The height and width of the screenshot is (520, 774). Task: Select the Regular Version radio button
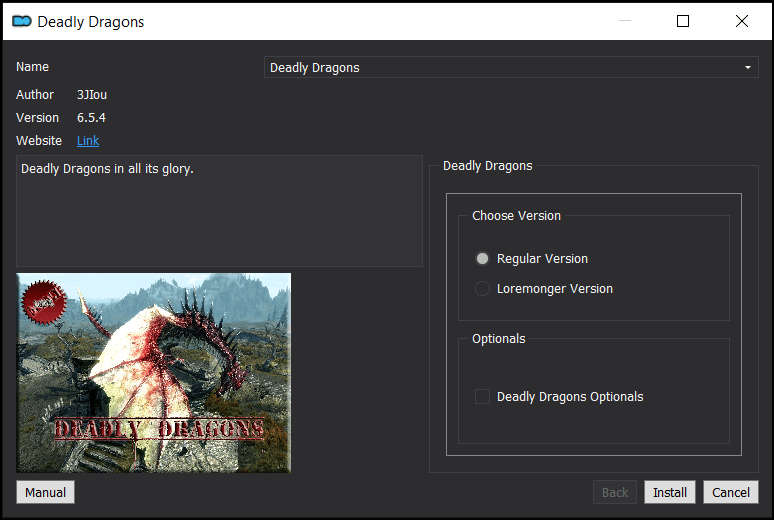[483, 259]
